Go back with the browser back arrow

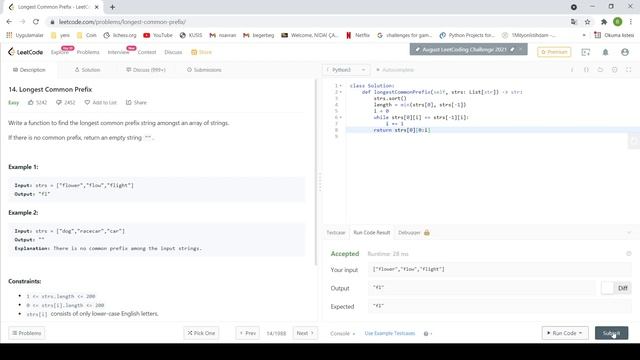(9, 22)
